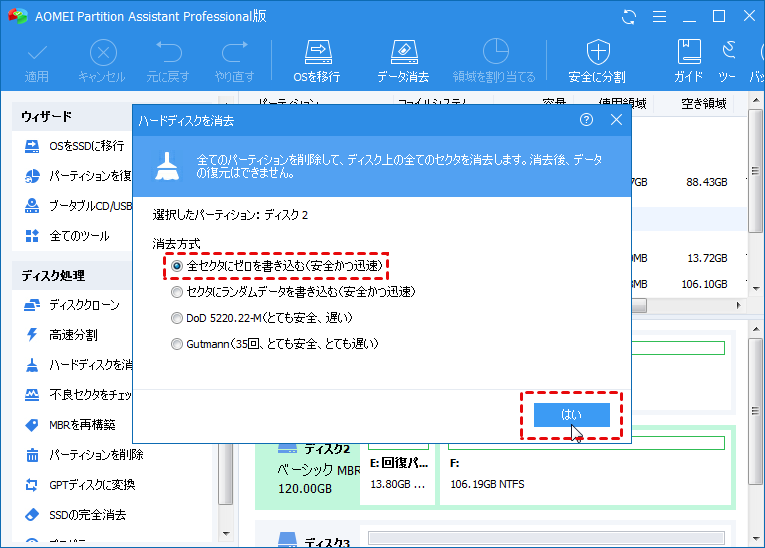This screenshot has height=548, width=765.
Task: Click horizontal scrollbar right arrow in partition list
Action: pyautogui.click(x=739, y=305)
